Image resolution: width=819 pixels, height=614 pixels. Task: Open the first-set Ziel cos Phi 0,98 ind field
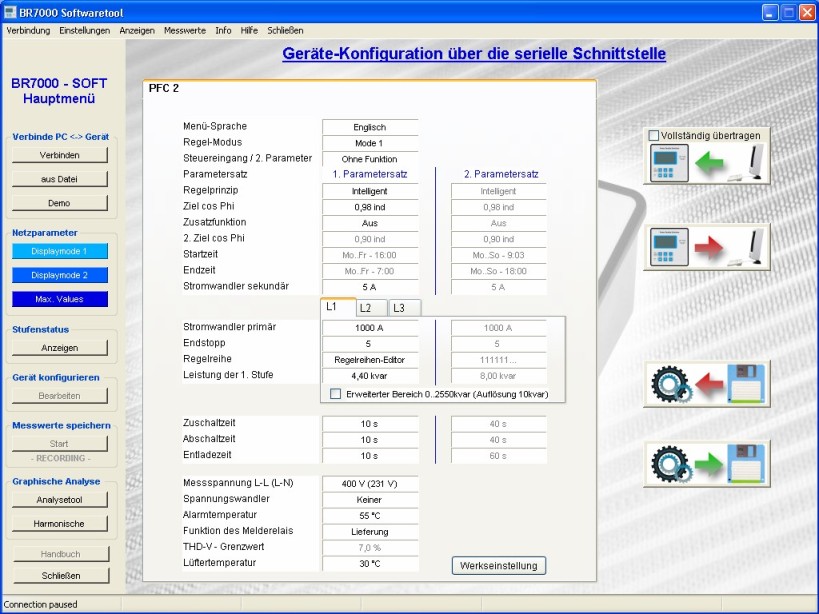[x=370, y=207]
